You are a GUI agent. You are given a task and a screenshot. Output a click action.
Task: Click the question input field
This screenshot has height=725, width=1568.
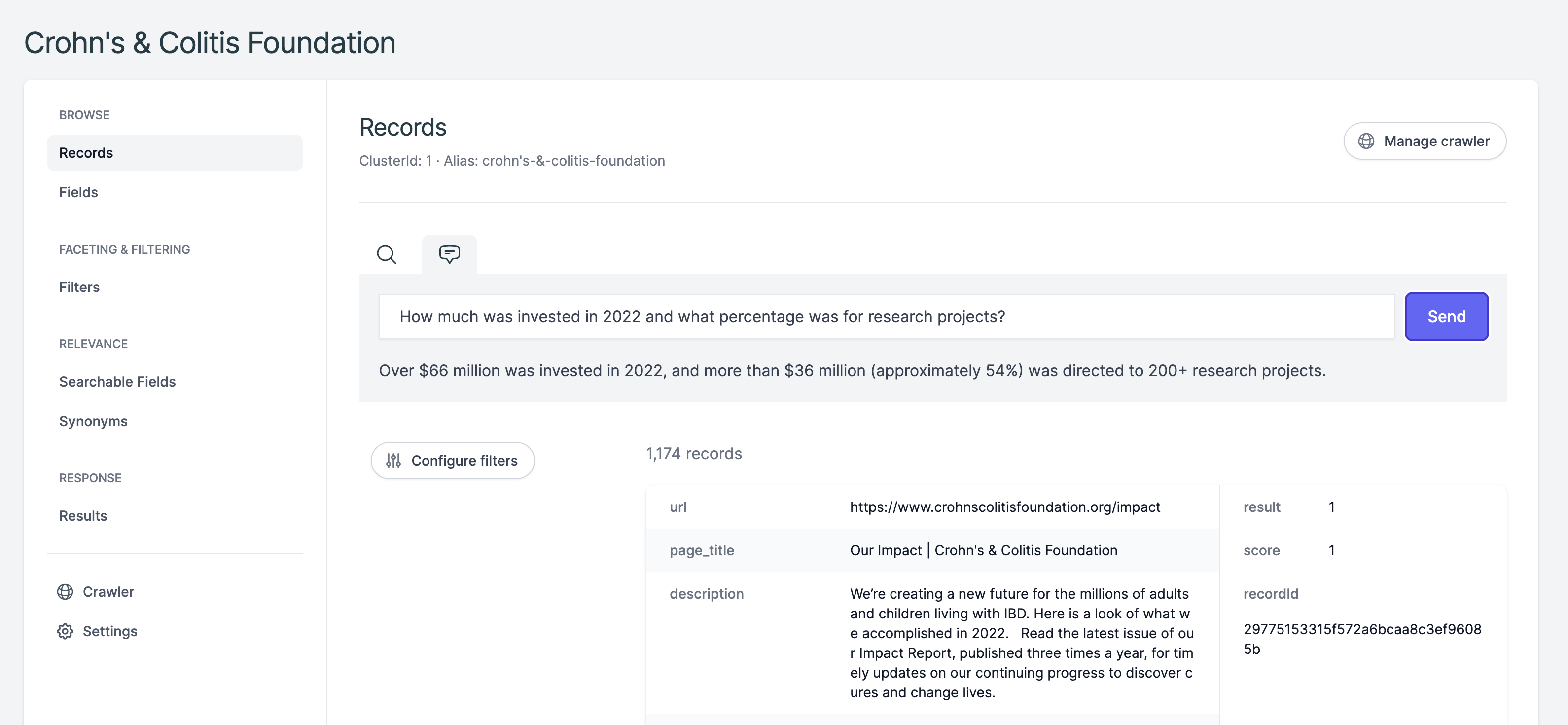(x=886, y=317)
